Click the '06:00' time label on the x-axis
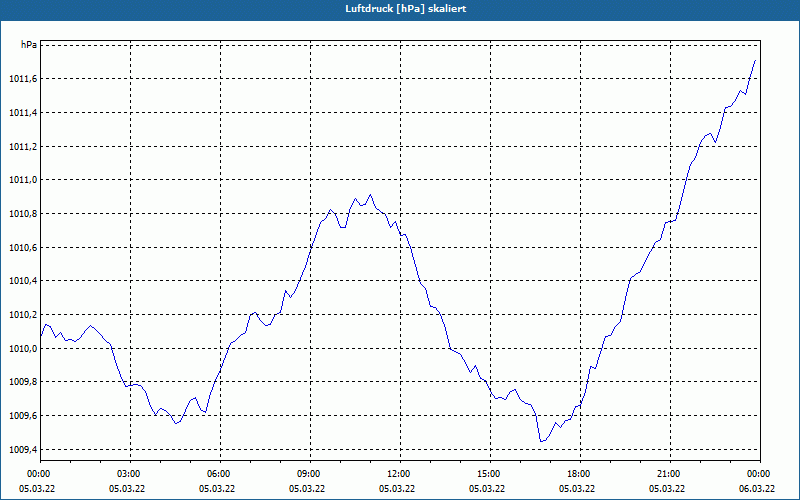 (217, 474)
